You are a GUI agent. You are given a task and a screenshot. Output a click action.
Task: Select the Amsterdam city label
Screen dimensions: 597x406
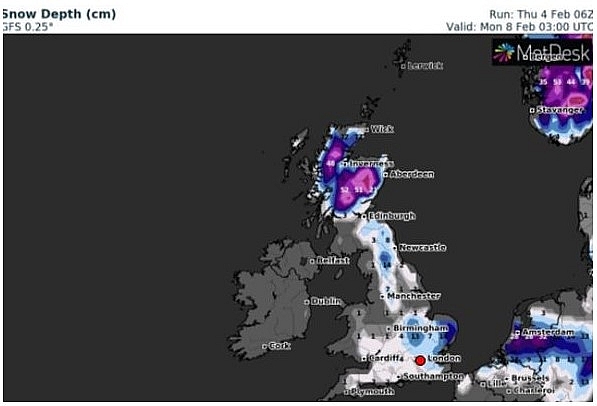coord(548,332)
